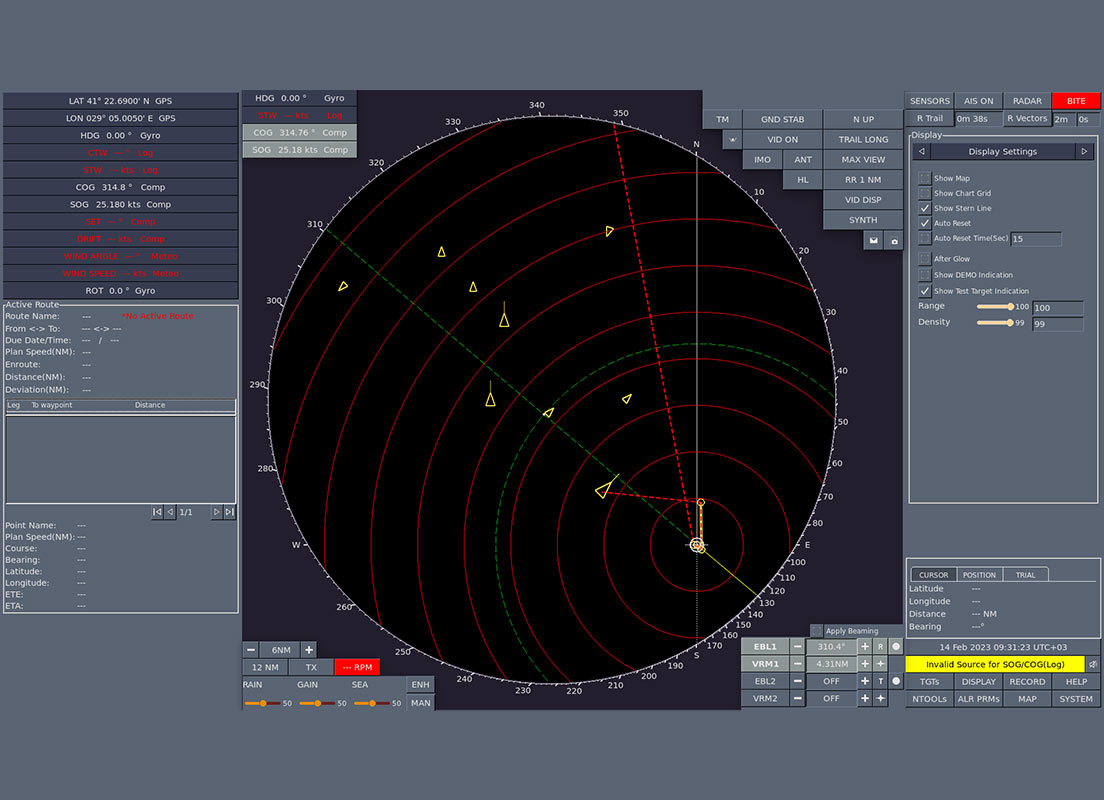Adjust the SEA slider

372,703
